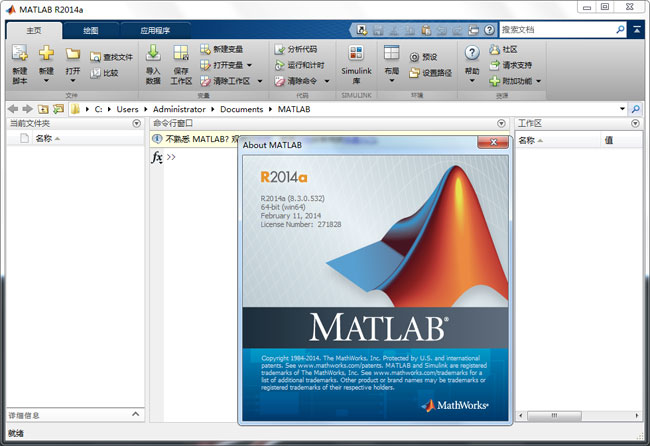Screen dimensions: 650x446
Task: Click the Forward arrow in address bar
Action: tap(28, 109)
